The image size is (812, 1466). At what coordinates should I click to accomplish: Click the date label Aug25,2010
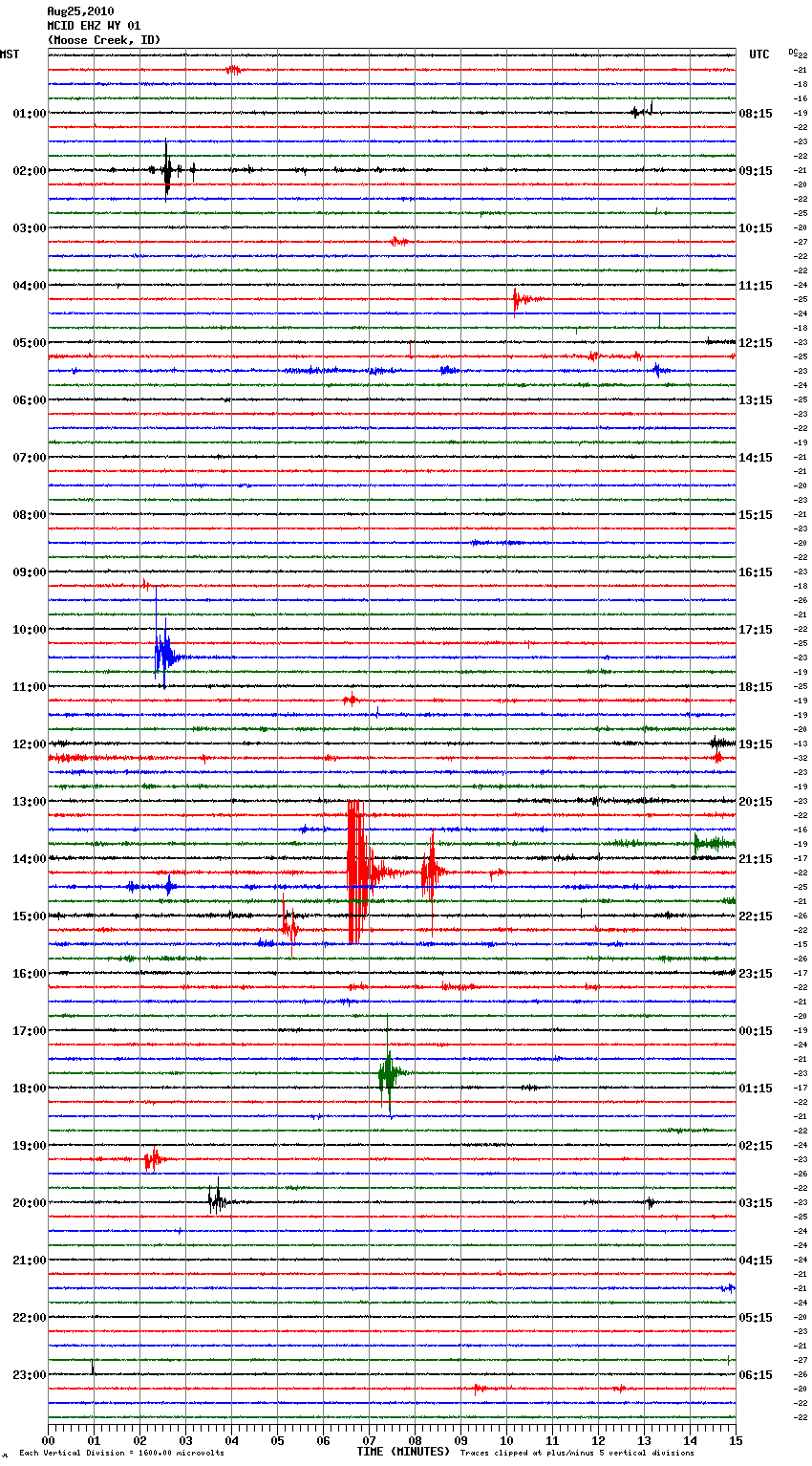(x=80, y=11)
